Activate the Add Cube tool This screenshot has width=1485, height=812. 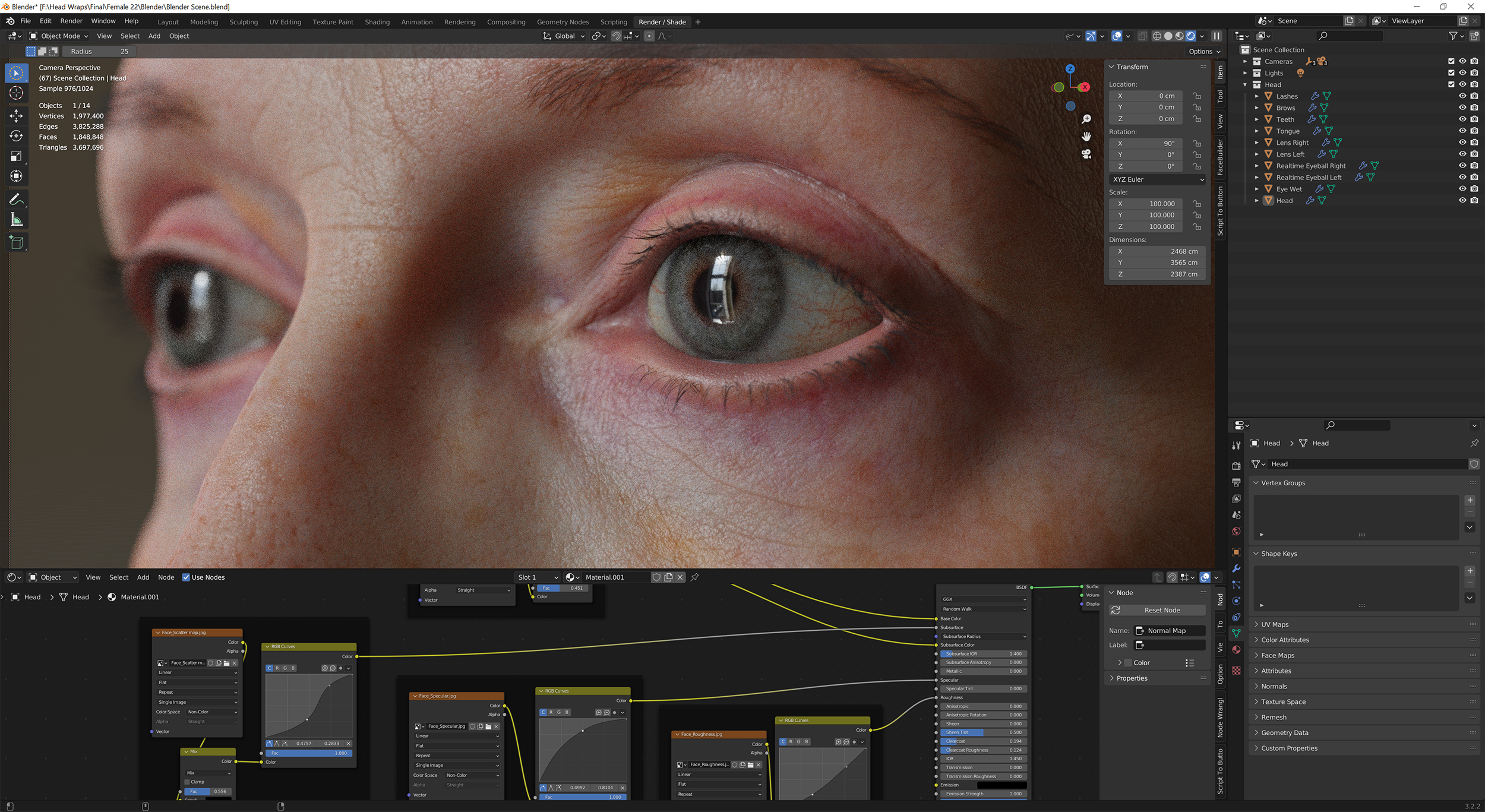point(16,242)
